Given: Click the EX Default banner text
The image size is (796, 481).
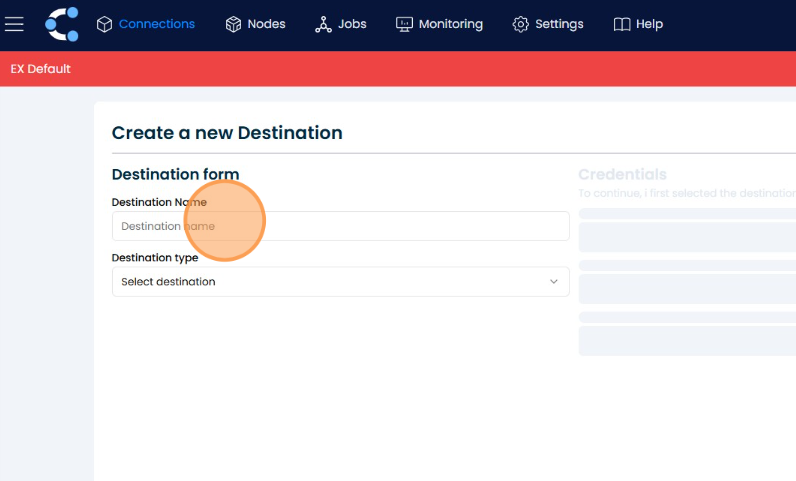Looking at the screenshot, I should coord(41,69).
